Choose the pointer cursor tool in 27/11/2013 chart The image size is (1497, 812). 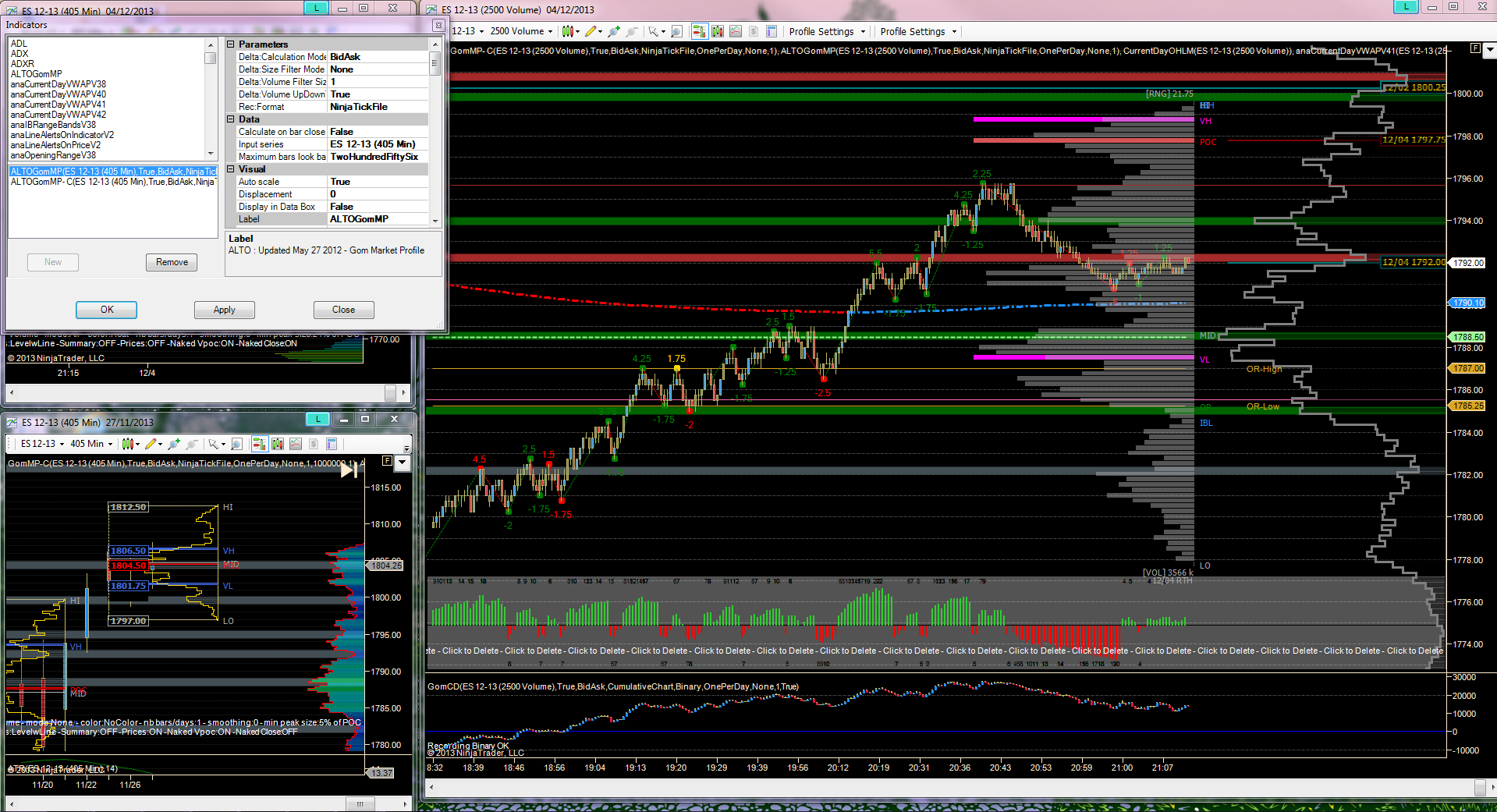(216, 444)
